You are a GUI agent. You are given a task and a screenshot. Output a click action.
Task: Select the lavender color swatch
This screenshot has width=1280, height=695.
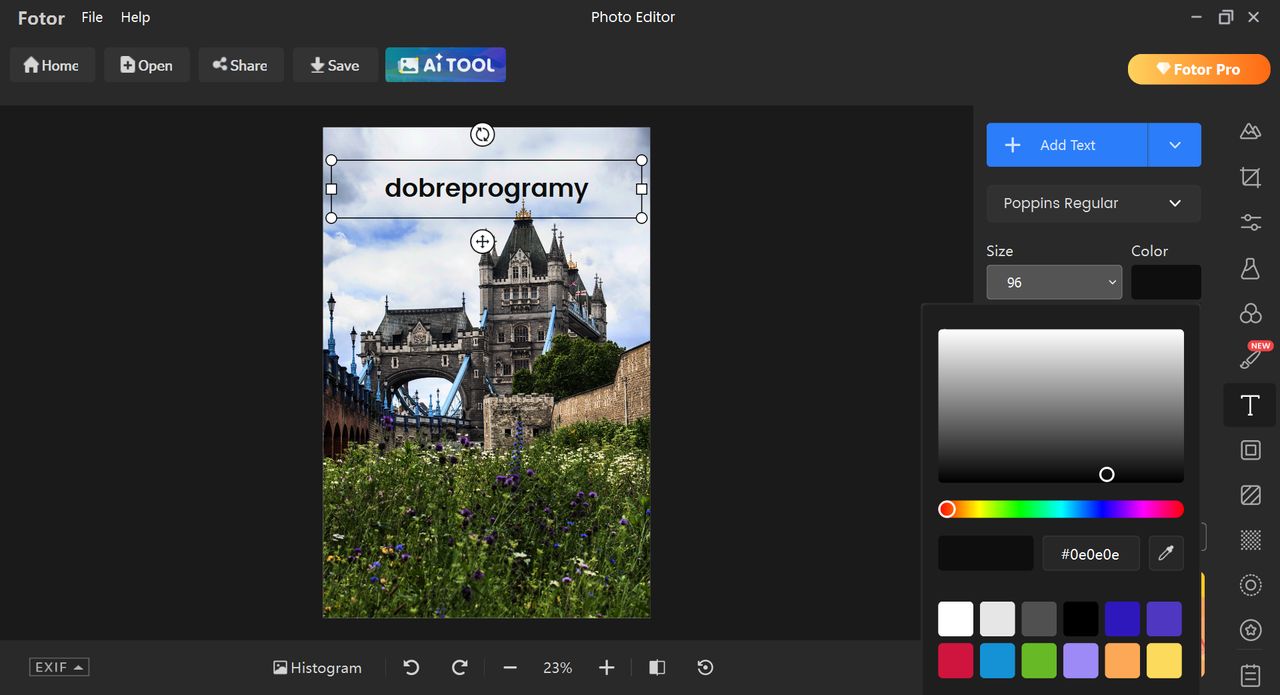1081,660
